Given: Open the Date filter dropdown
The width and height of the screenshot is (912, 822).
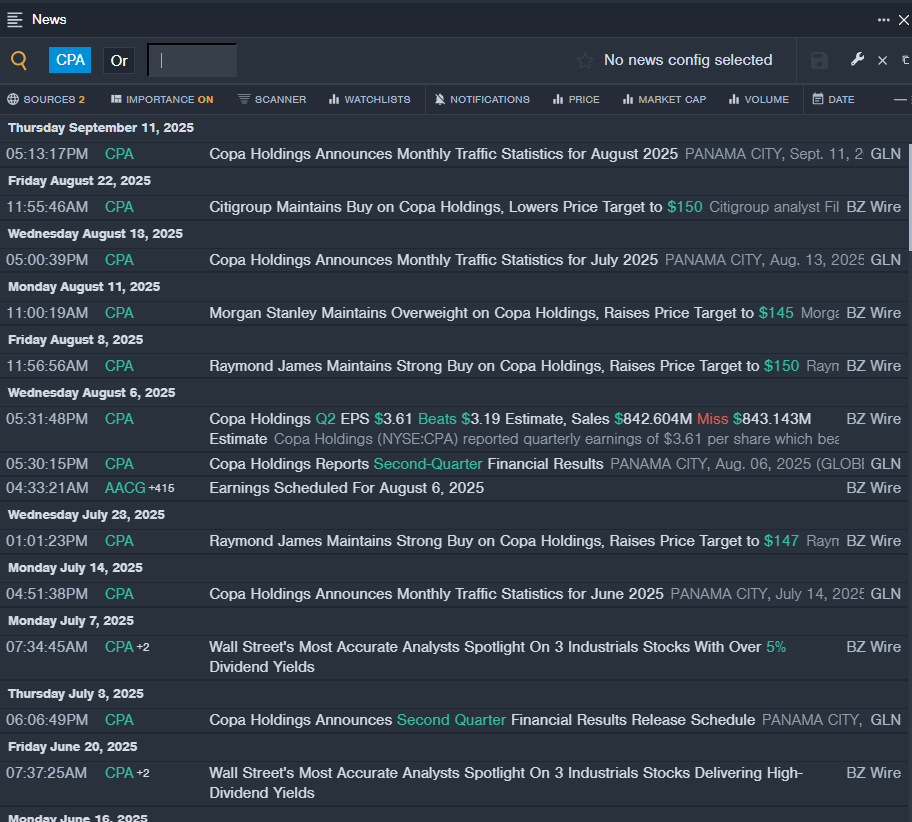Looking at the screenshot, I should pos(833,100).
